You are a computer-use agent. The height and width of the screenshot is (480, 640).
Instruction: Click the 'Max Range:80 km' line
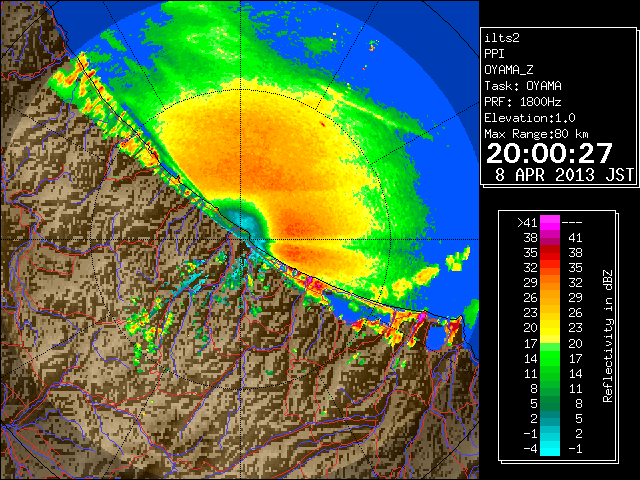click(536, 134)
